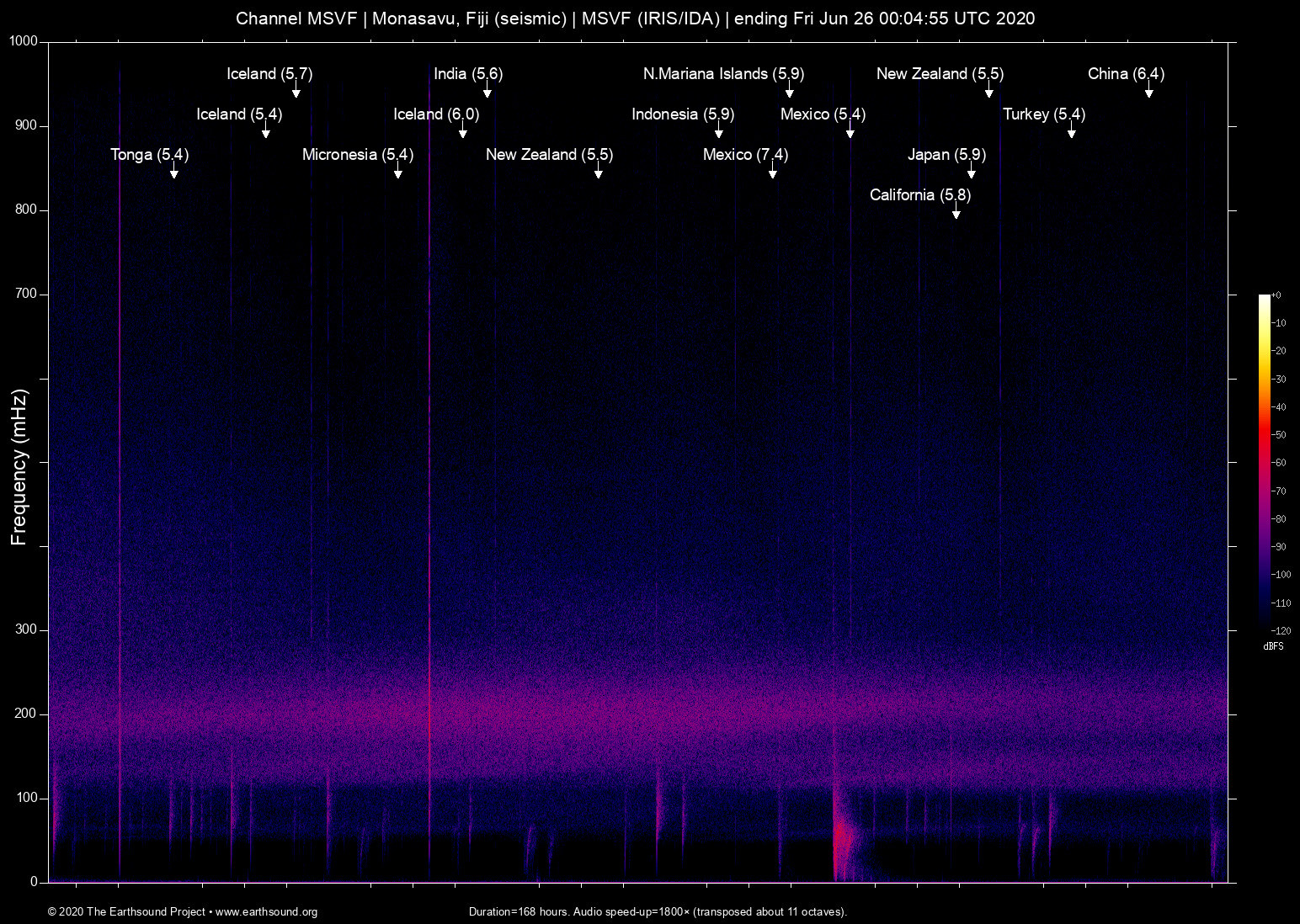Select the California (5.8) event label
Screen dimensions: 1300x924
tap(920, 195)
